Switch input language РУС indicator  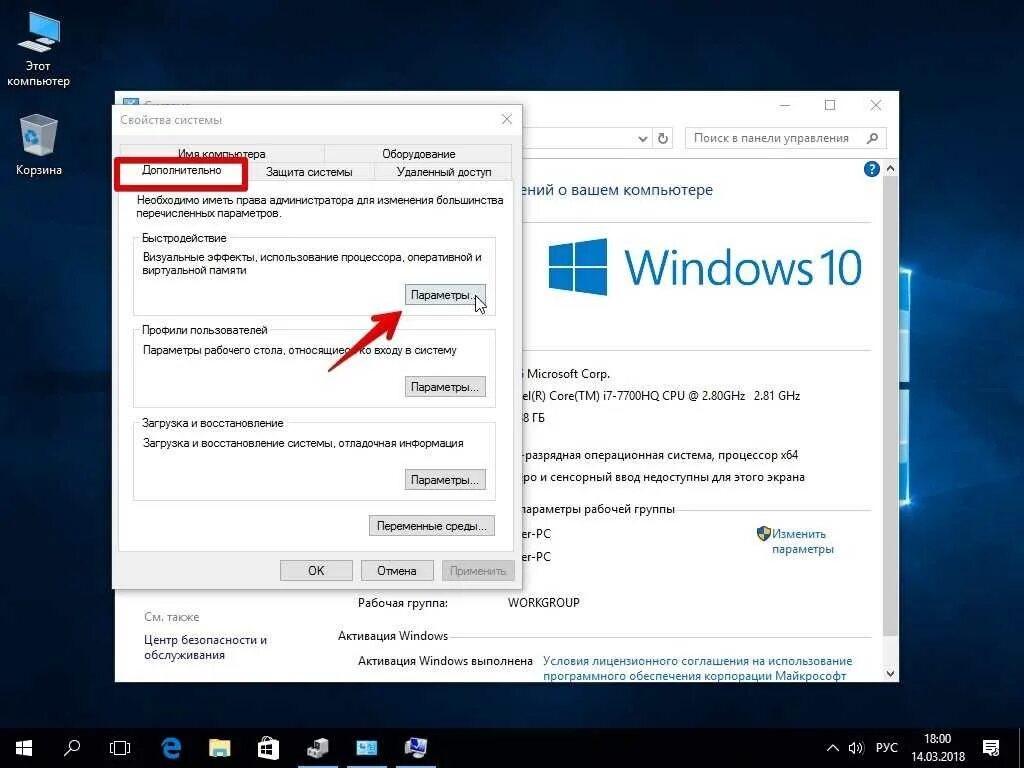pyautogui.click(x=886, y=748)
